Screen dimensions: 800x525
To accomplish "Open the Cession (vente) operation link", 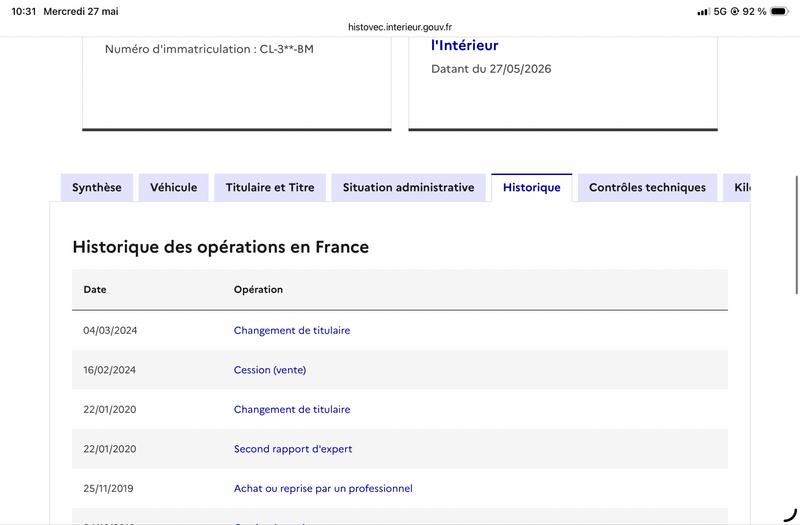I will click(x=270, y=370).
